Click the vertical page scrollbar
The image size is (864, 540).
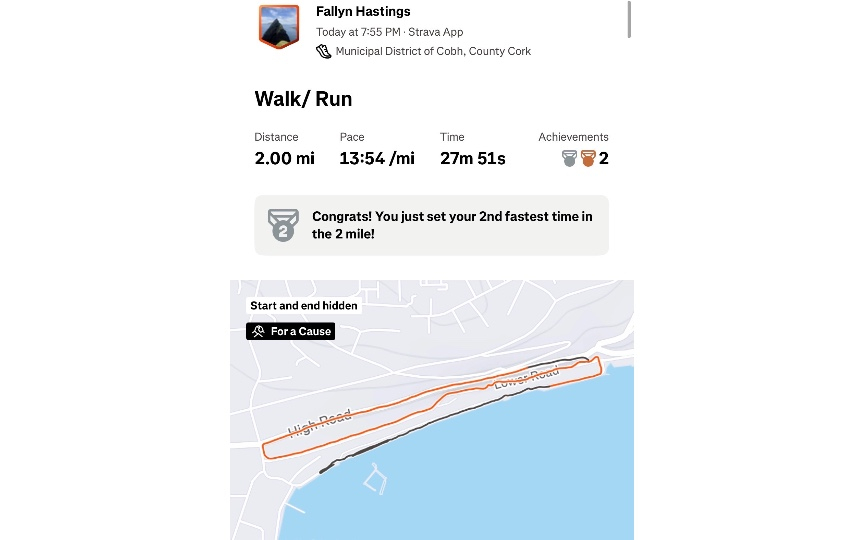(x=629, y=19)
